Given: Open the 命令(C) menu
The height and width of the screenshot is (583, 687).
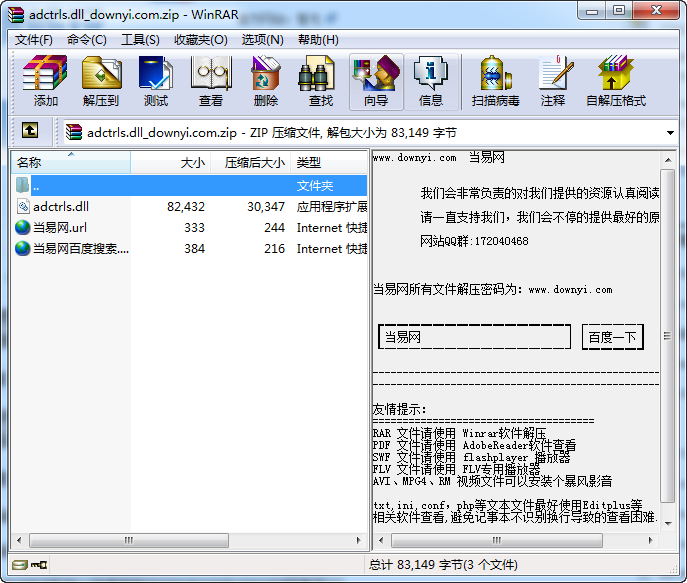Looking at the screenshot, I should (x=87, y=40).
